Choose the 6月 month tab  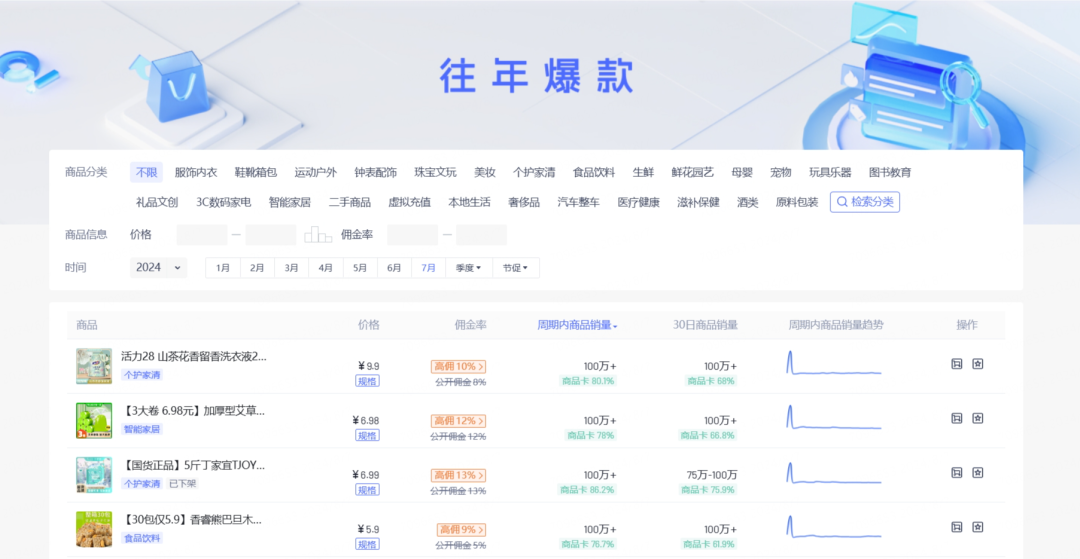pos(395,268)
